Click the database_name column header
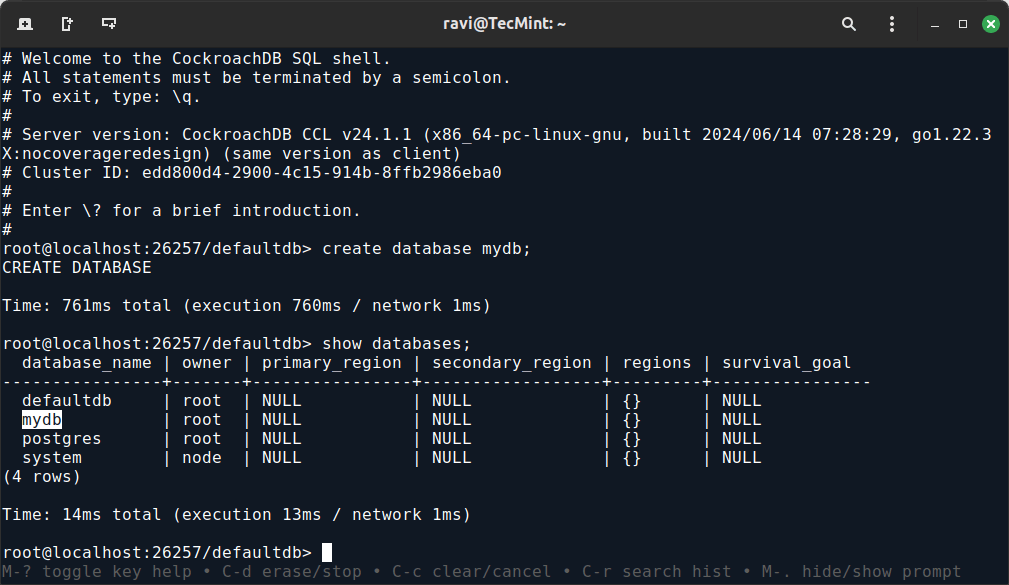The image size is (1009, 585). pos(87,363)
